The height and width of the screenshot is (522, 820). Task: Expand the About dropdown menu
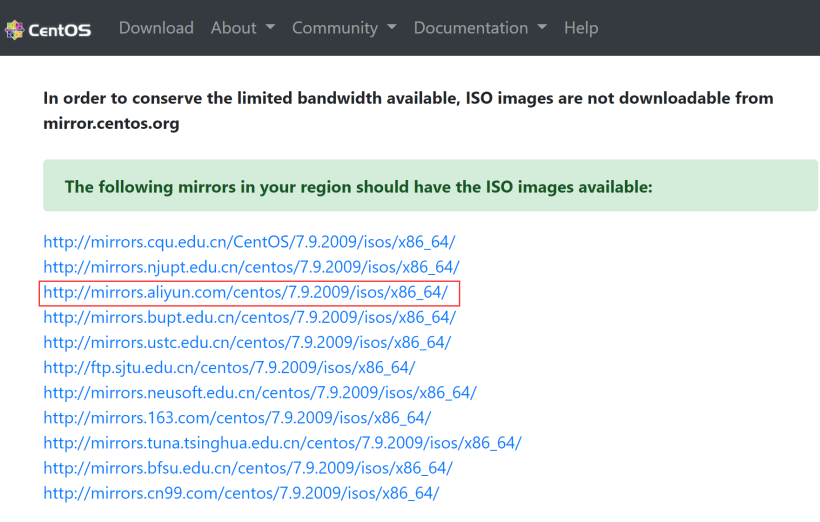(x=243, y=28)
